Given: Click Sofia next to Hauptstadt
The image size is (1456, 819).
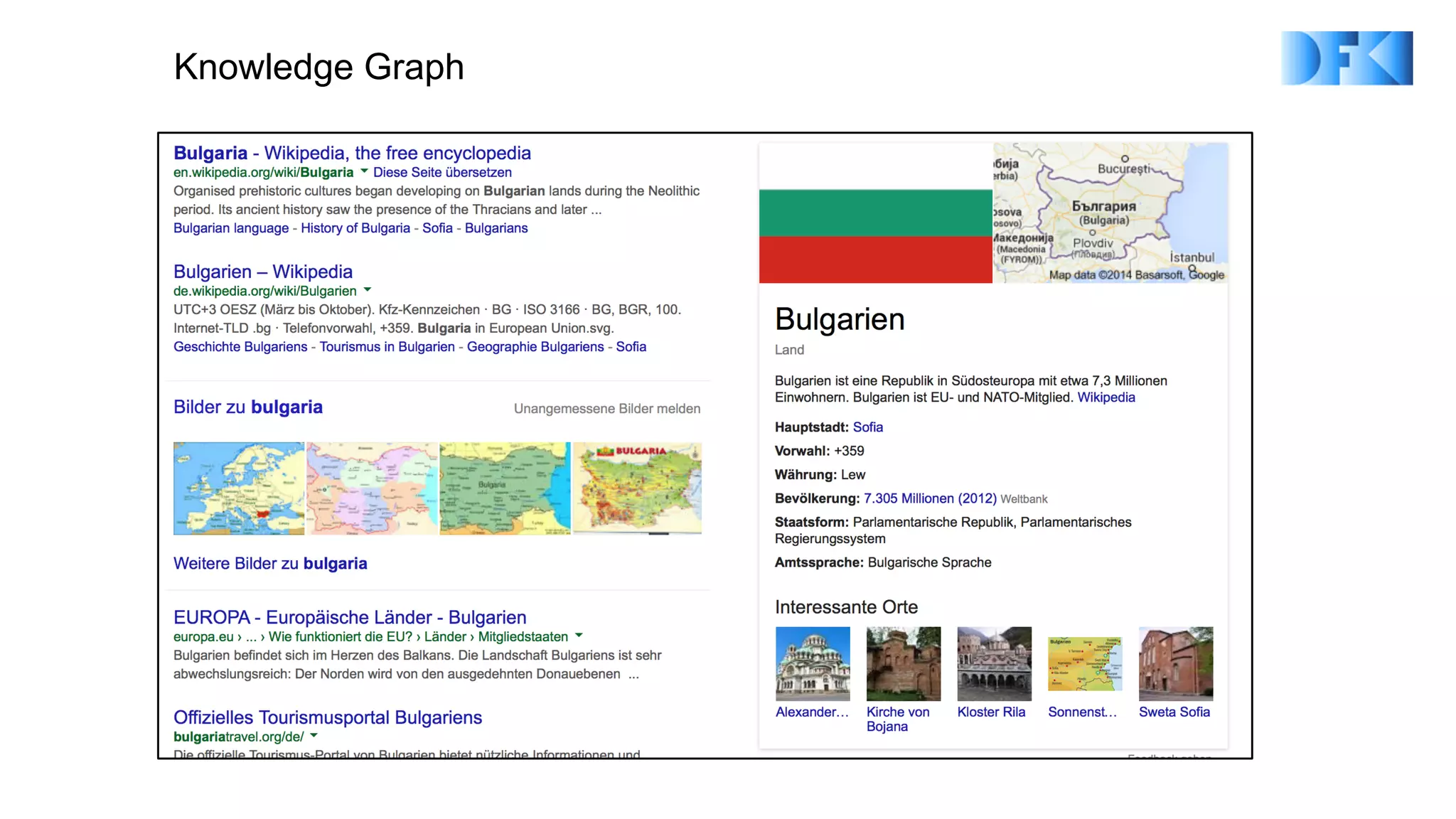Looking at the screenshot, I should pos(868,427).
